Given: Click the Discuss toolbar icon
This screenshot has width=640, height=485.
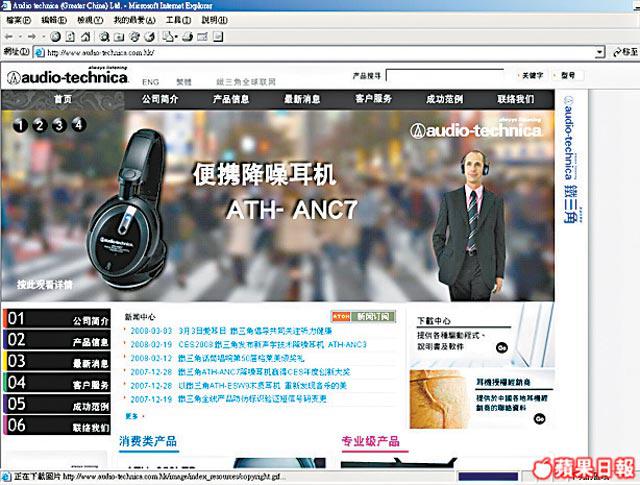Looking at the screenshot, I should [218, 37].
